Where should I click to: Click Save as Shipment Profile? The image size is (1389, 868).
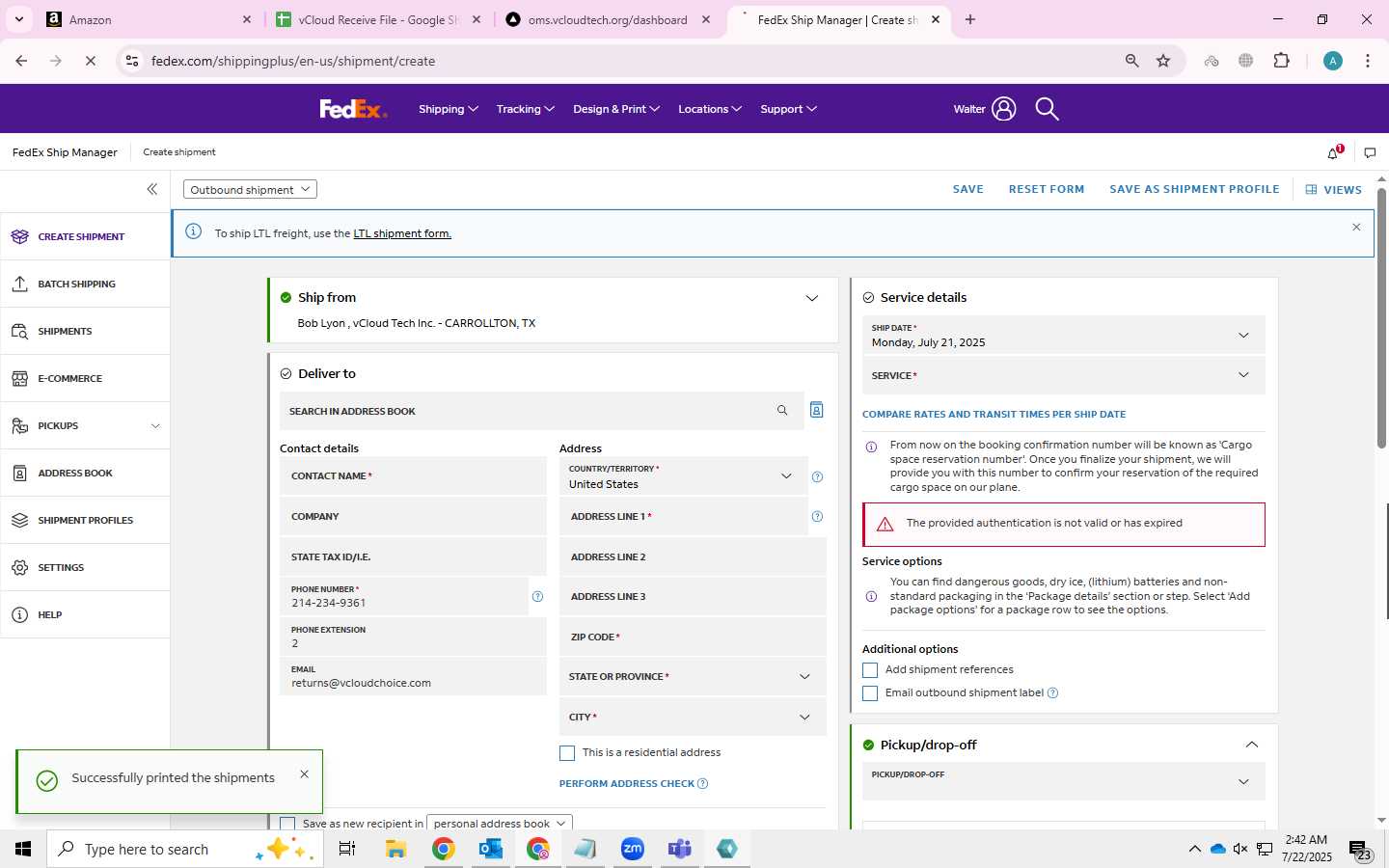pos(1194,189)
